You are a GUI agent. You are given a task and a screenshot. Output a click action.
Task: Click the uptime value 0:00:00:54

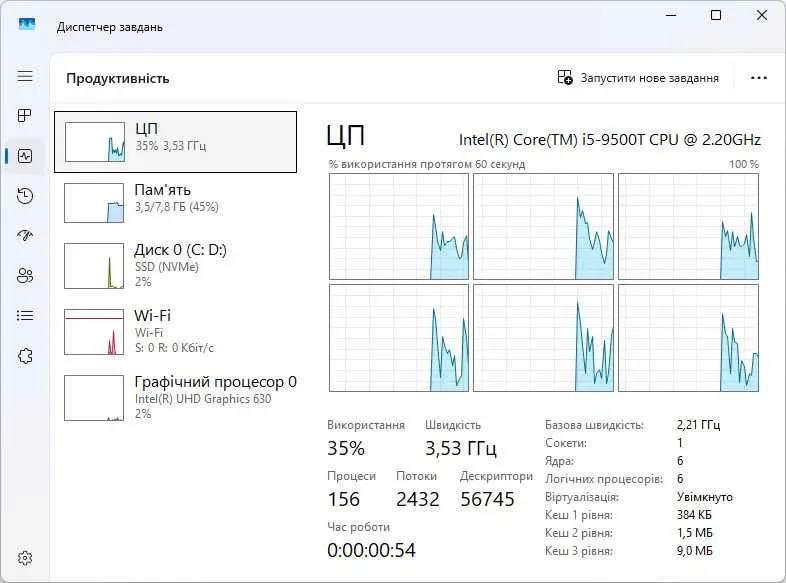(371, 550)
